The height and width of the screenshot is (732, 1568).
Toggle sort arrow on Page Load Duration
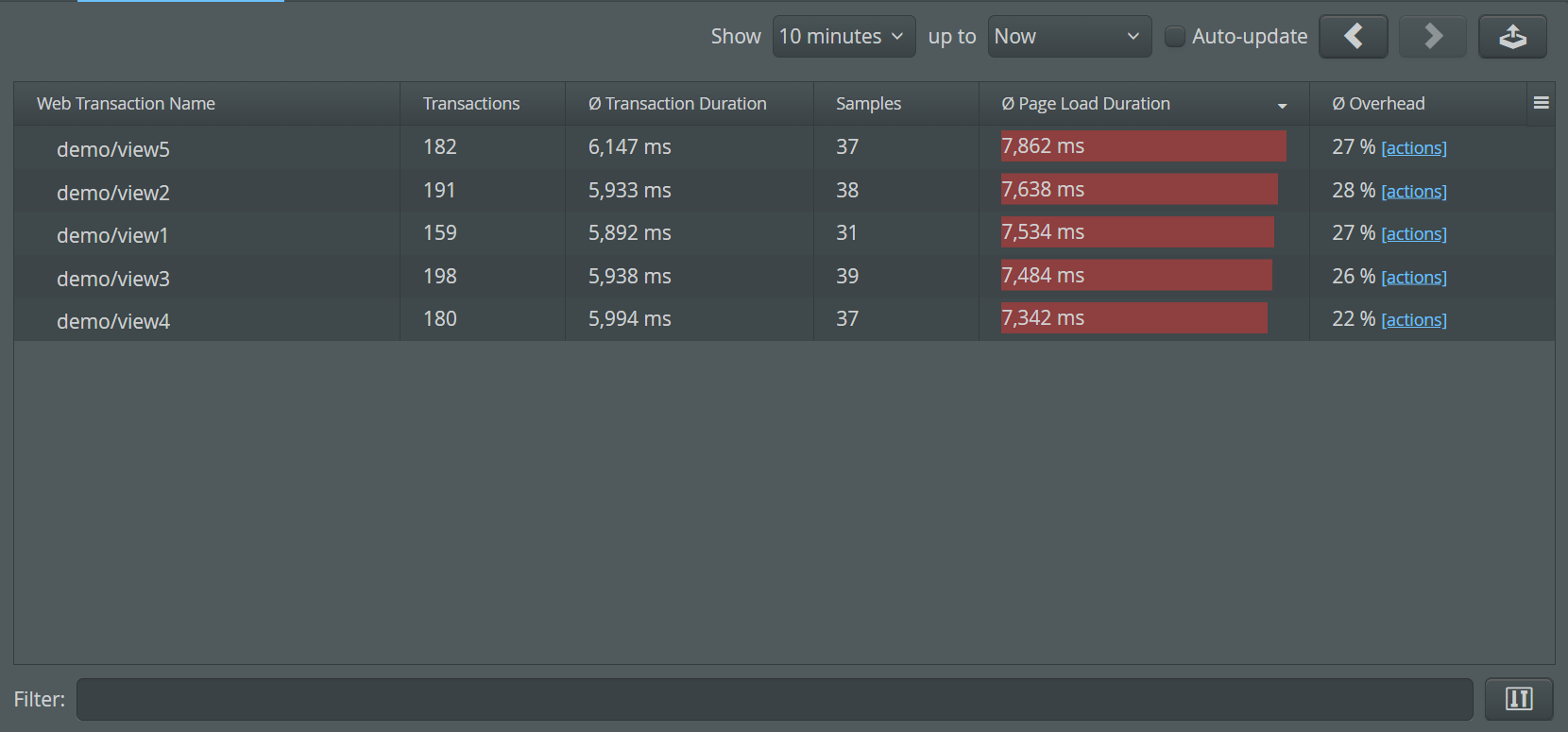pyautogui.click(x=1282, y=105)
